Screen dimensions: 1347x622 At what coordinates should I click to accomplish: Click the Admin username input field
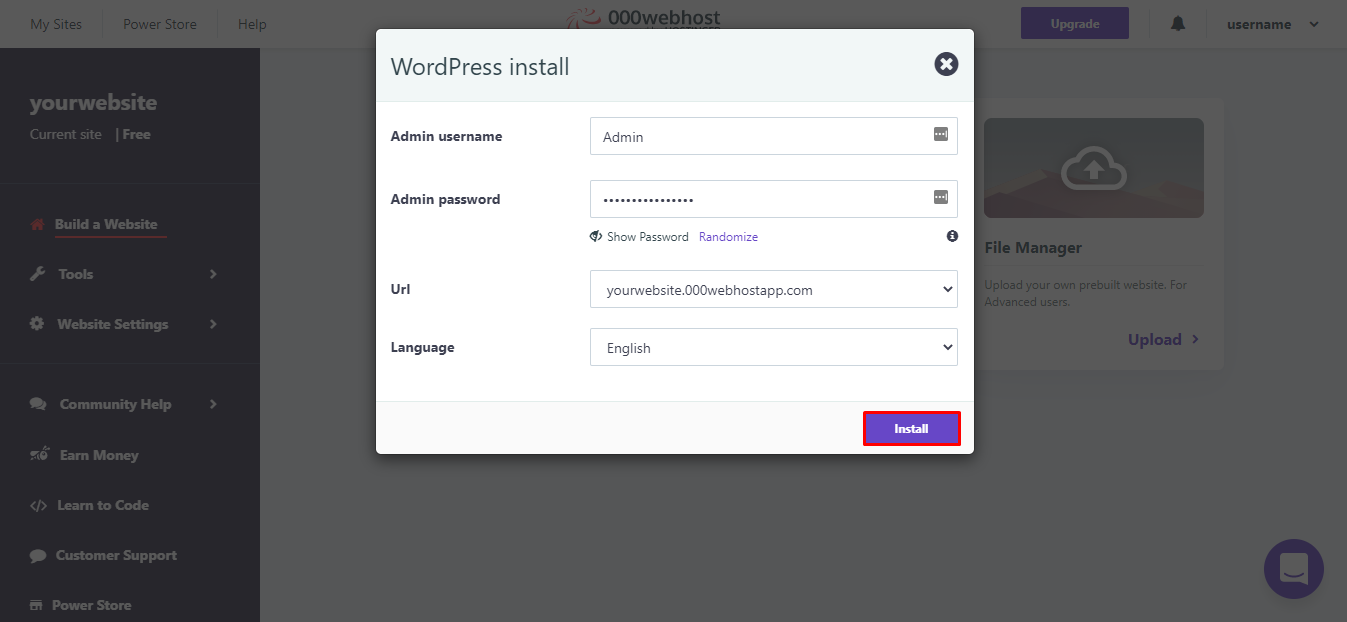pos(760,135)
